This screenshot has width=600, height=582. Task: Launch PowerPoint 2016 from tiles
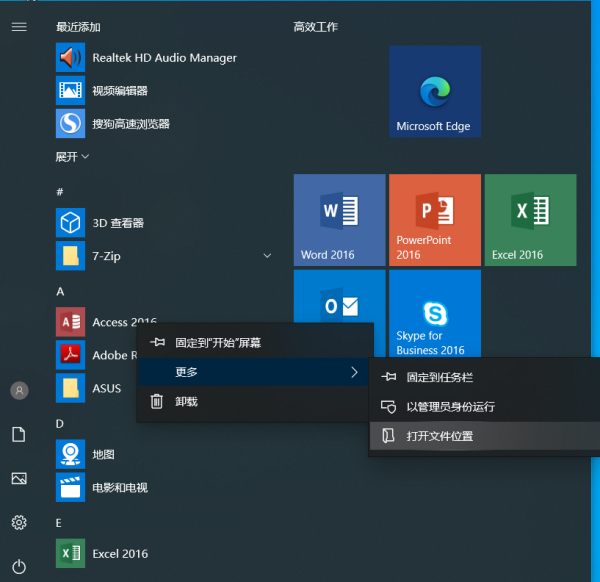point(434,219)
